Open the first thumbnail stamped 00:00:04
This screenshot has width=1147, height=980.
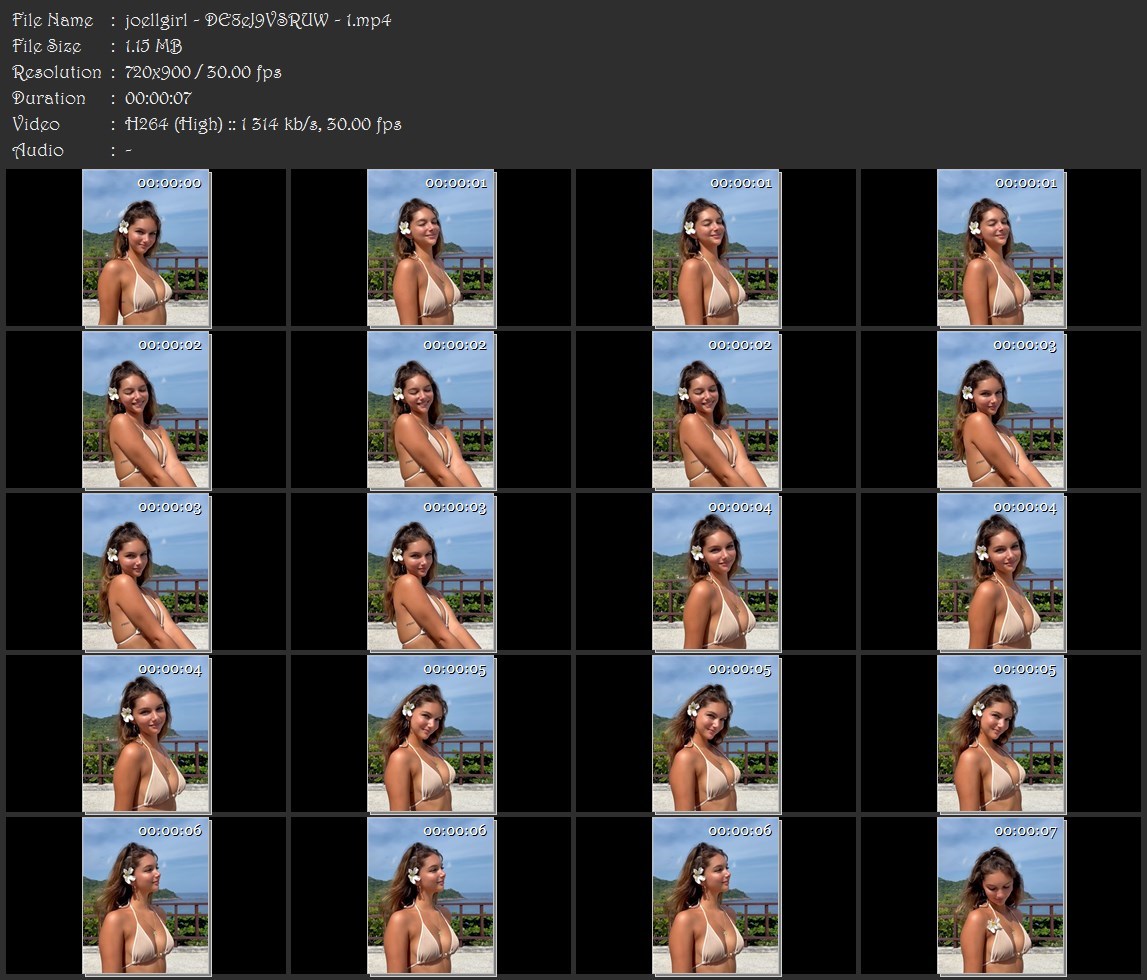point(716,572)
